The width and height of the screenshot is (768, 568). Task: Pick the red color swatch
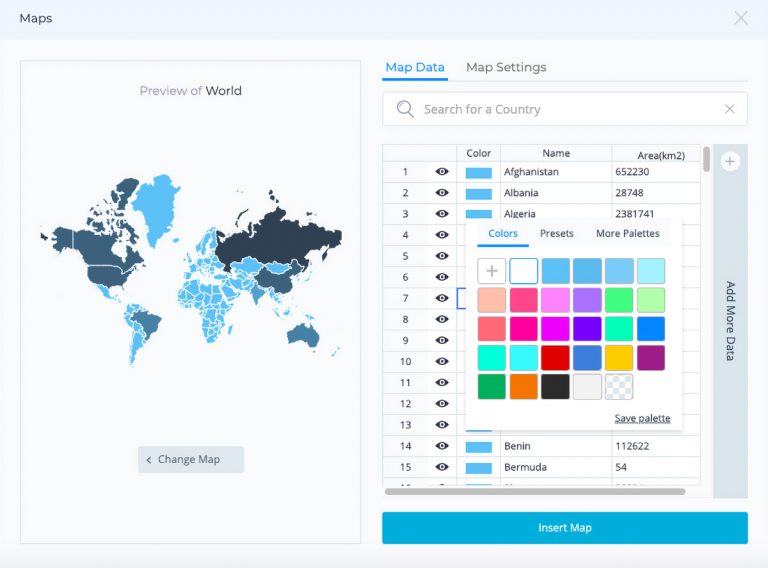555,357
